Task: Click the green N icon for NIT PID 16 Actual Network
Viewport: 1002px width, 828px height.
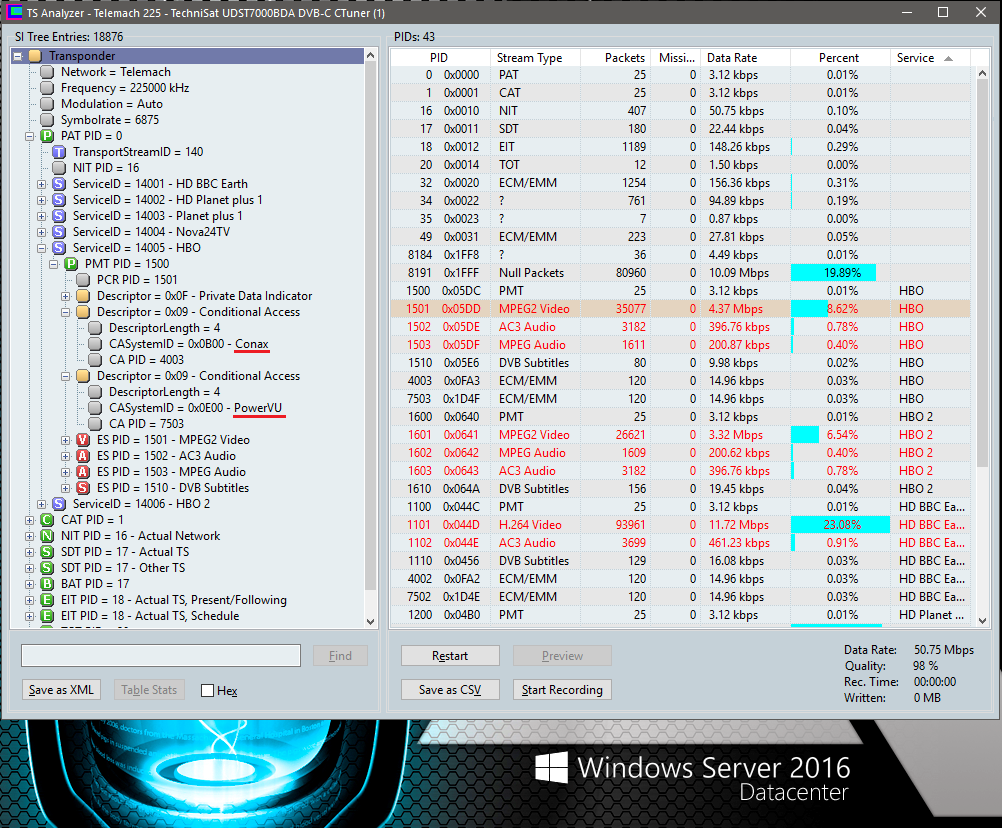Action: (x=47, y=535)
